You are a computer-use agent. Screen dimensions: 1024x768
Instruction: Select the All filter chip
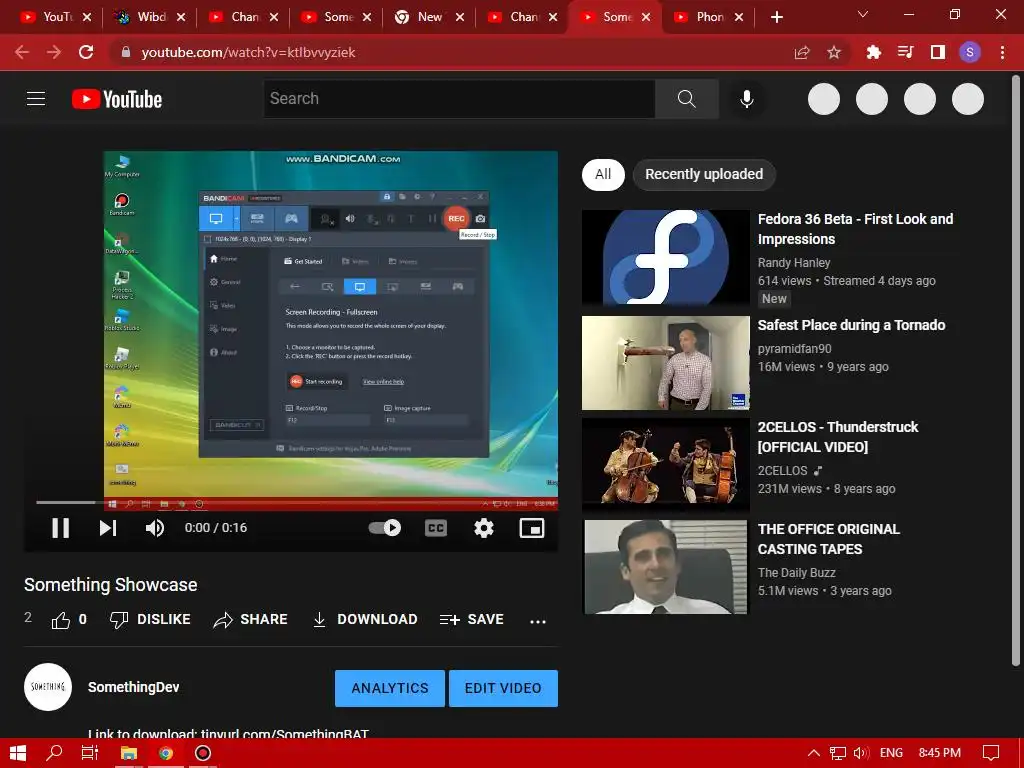(603, 174)
